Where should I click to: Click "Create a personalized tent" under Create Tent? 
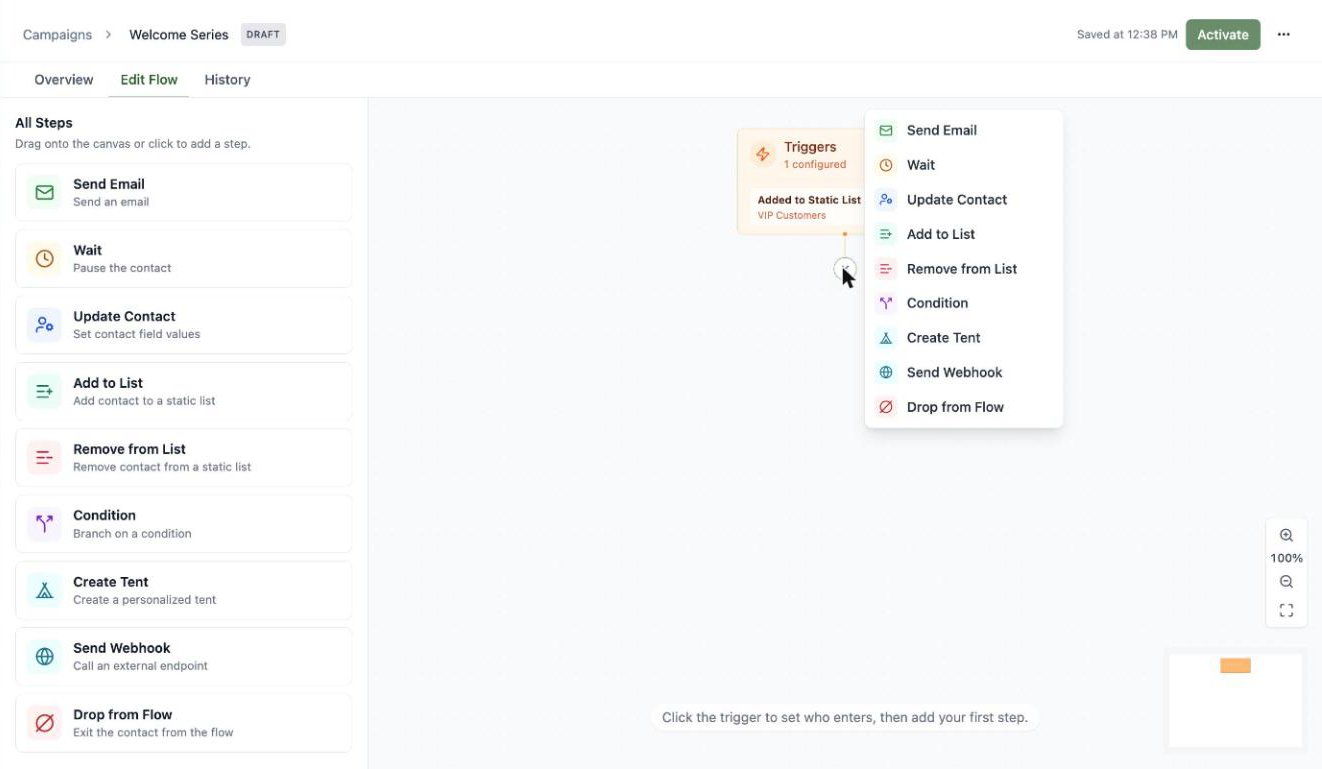click(x=145, y=600)
